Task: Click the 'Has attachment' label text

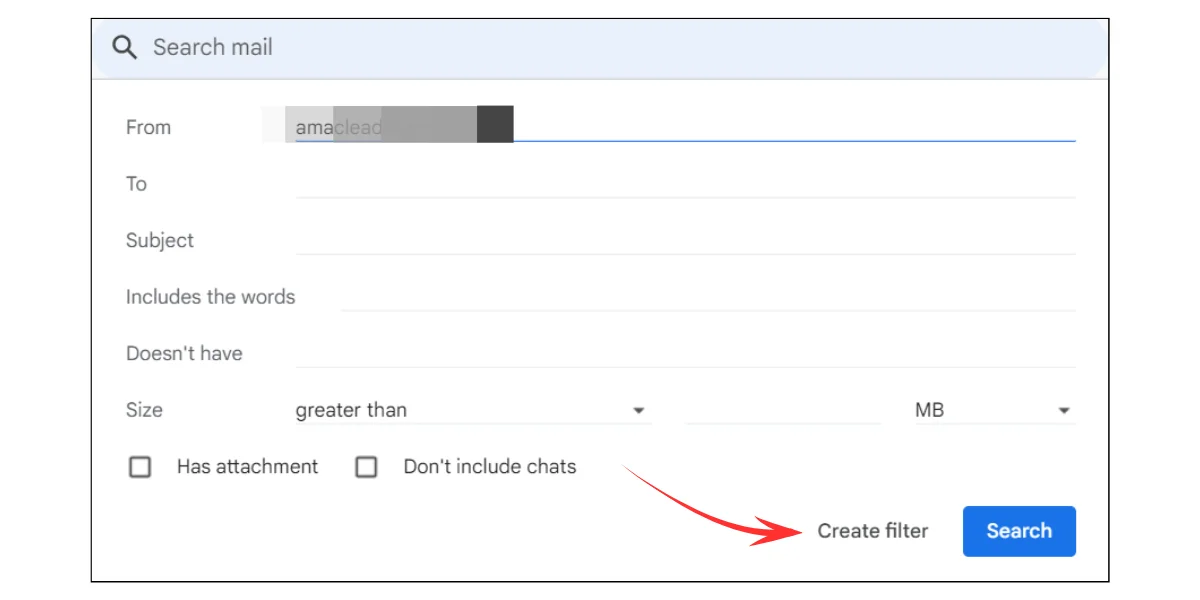Action: click(247, 466)
